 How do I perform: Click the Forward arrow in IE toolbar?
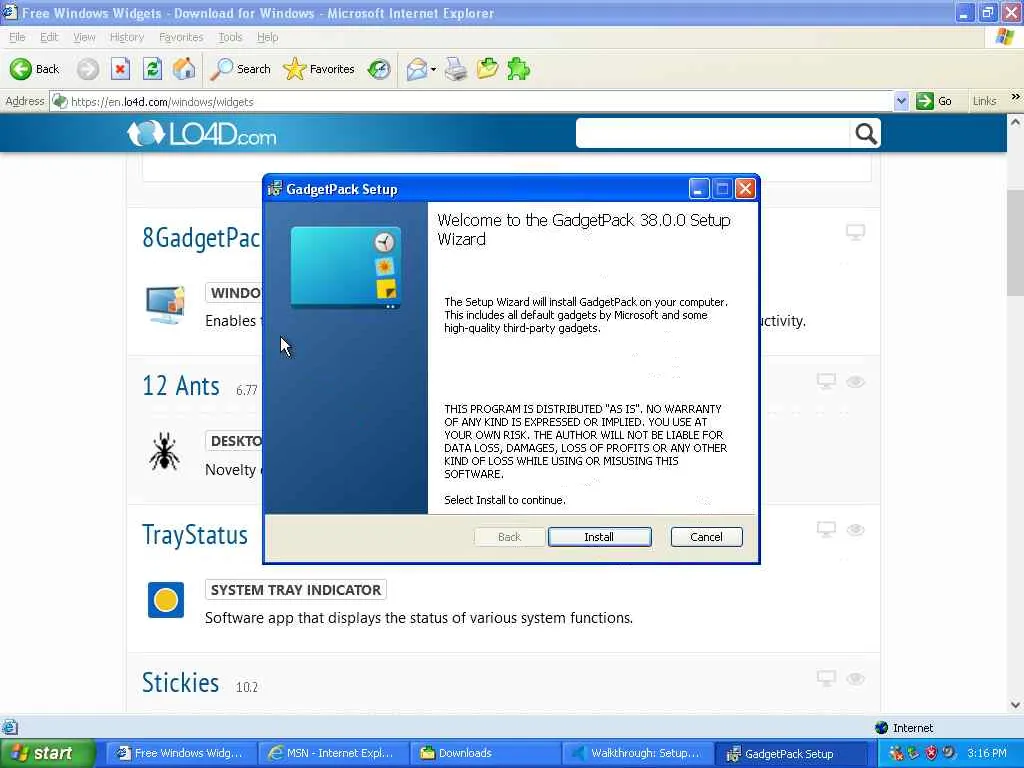(88, 69)
